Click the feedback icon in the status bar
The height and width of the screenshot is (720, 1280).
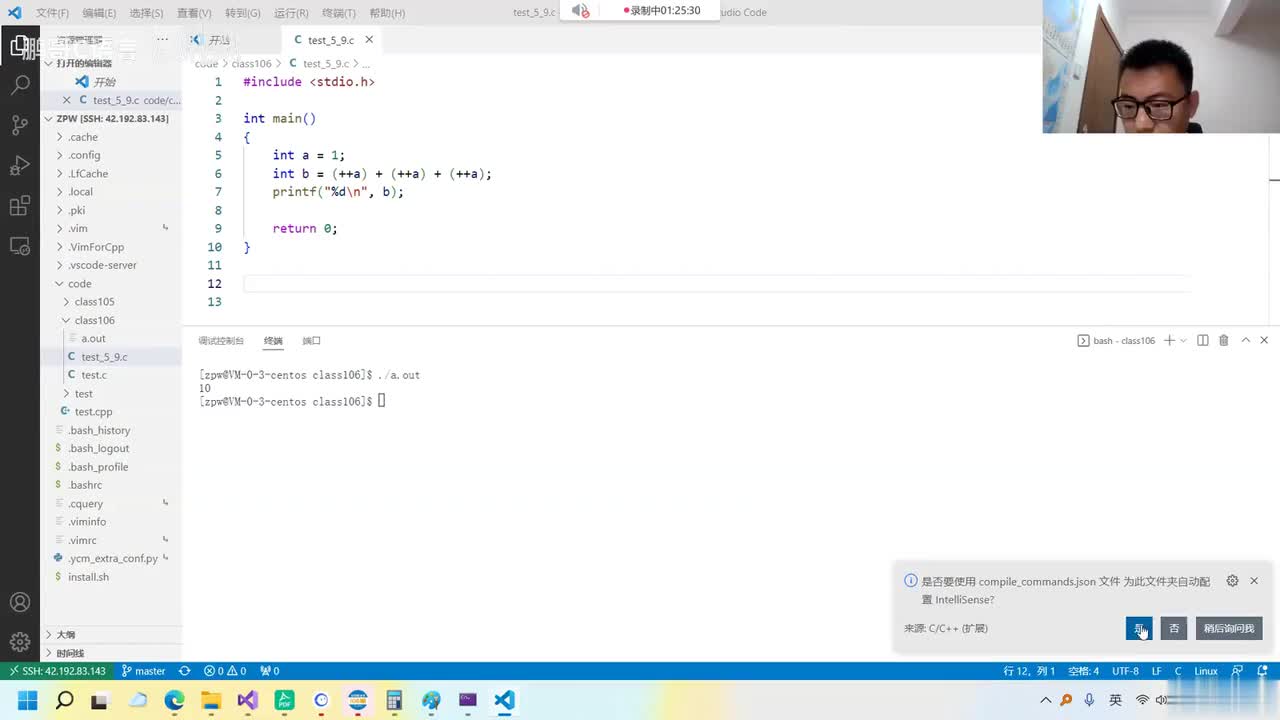[1237, 671]
